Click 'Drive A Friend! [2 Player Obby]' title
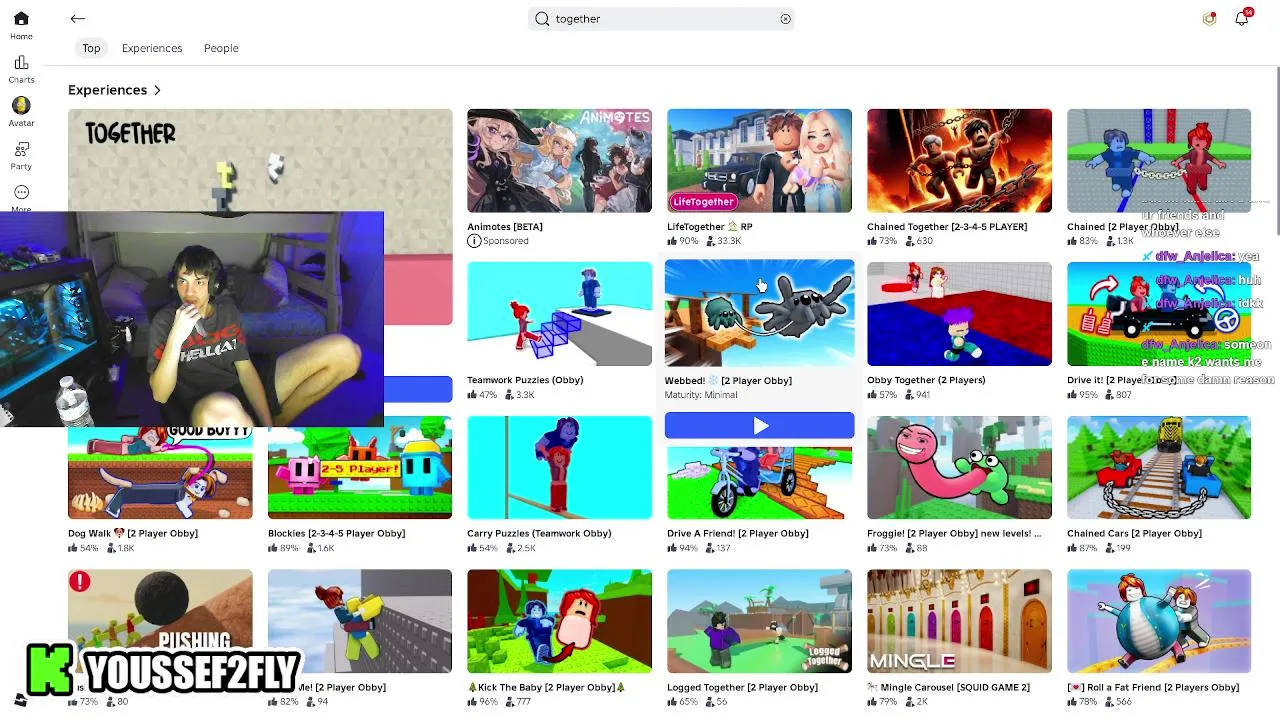Image resolution: width=1280 pixels, height=720 pixels. click(738, 533)
